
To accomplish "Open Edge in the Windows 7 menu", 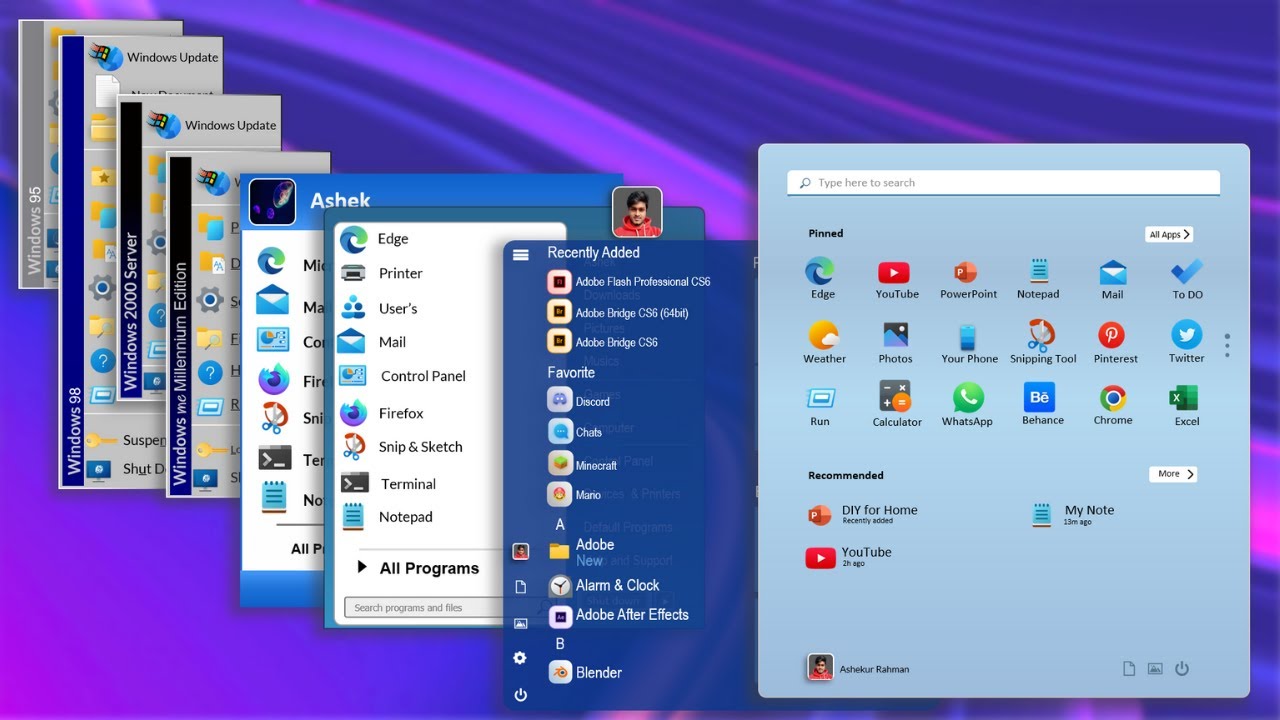I will (374, 239).
